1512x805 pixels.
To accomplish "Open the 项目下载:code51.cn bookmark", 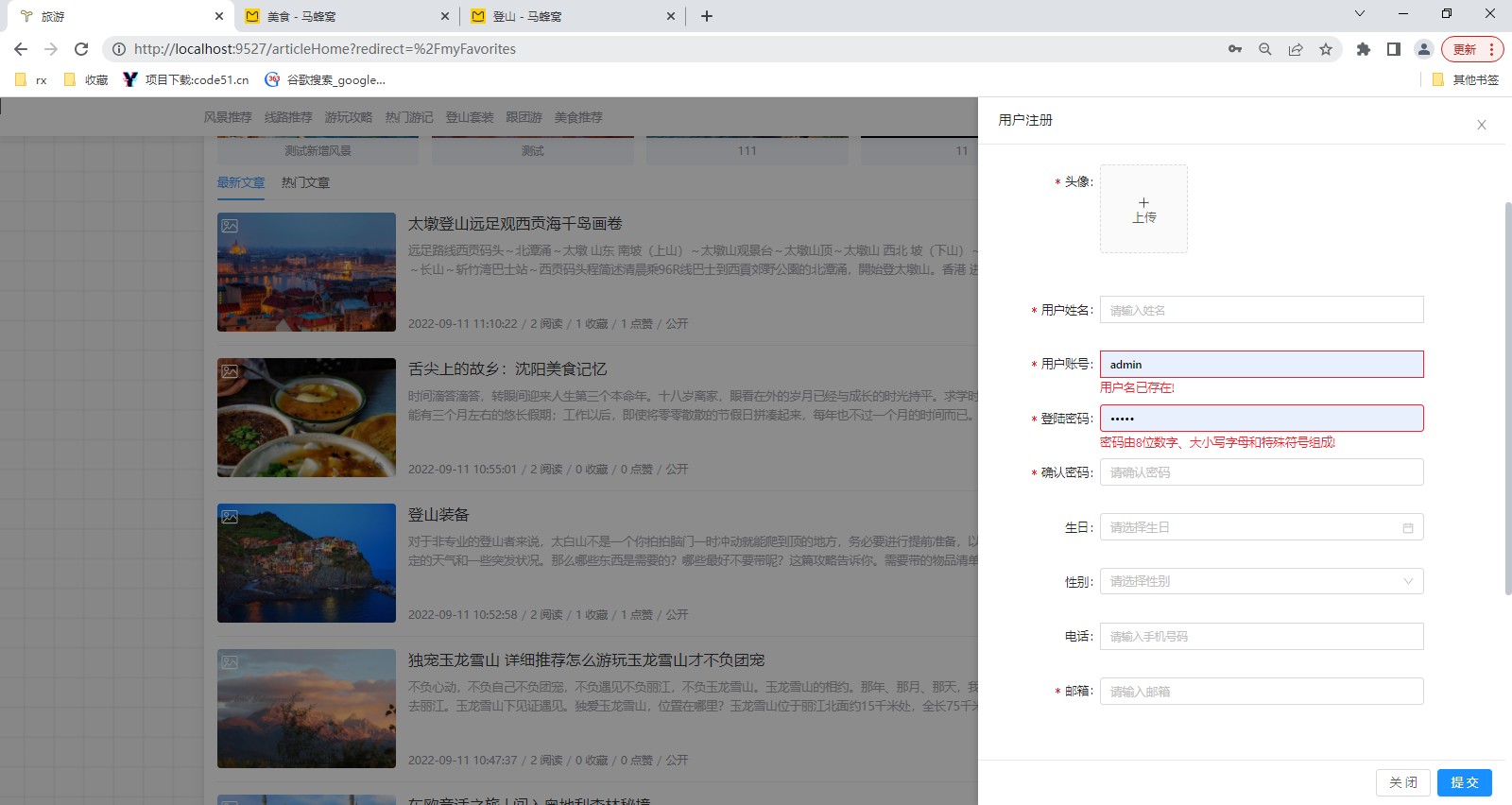I will [x=186, y=80].
